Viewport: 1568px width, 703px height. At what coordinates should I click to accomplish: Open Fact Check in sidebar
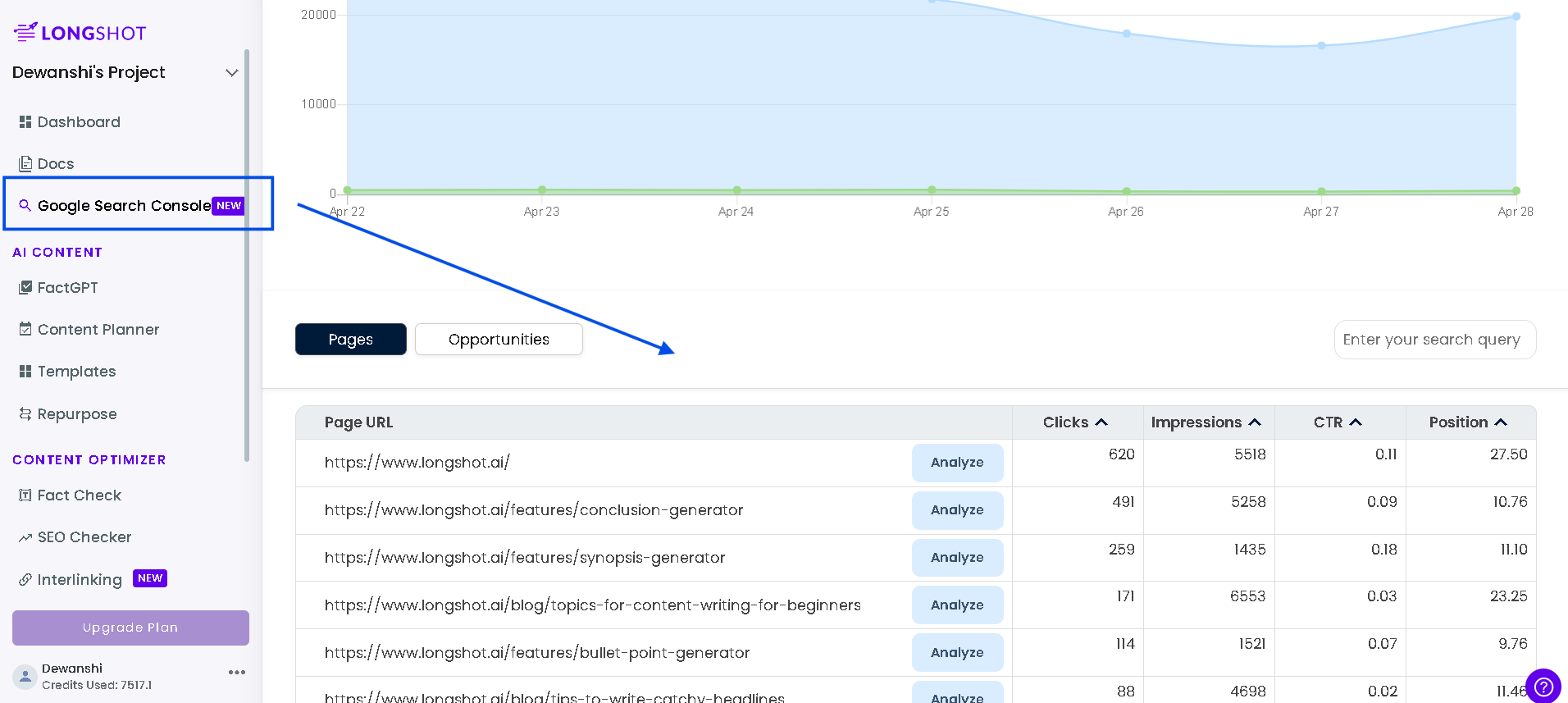tap(80, 495)
